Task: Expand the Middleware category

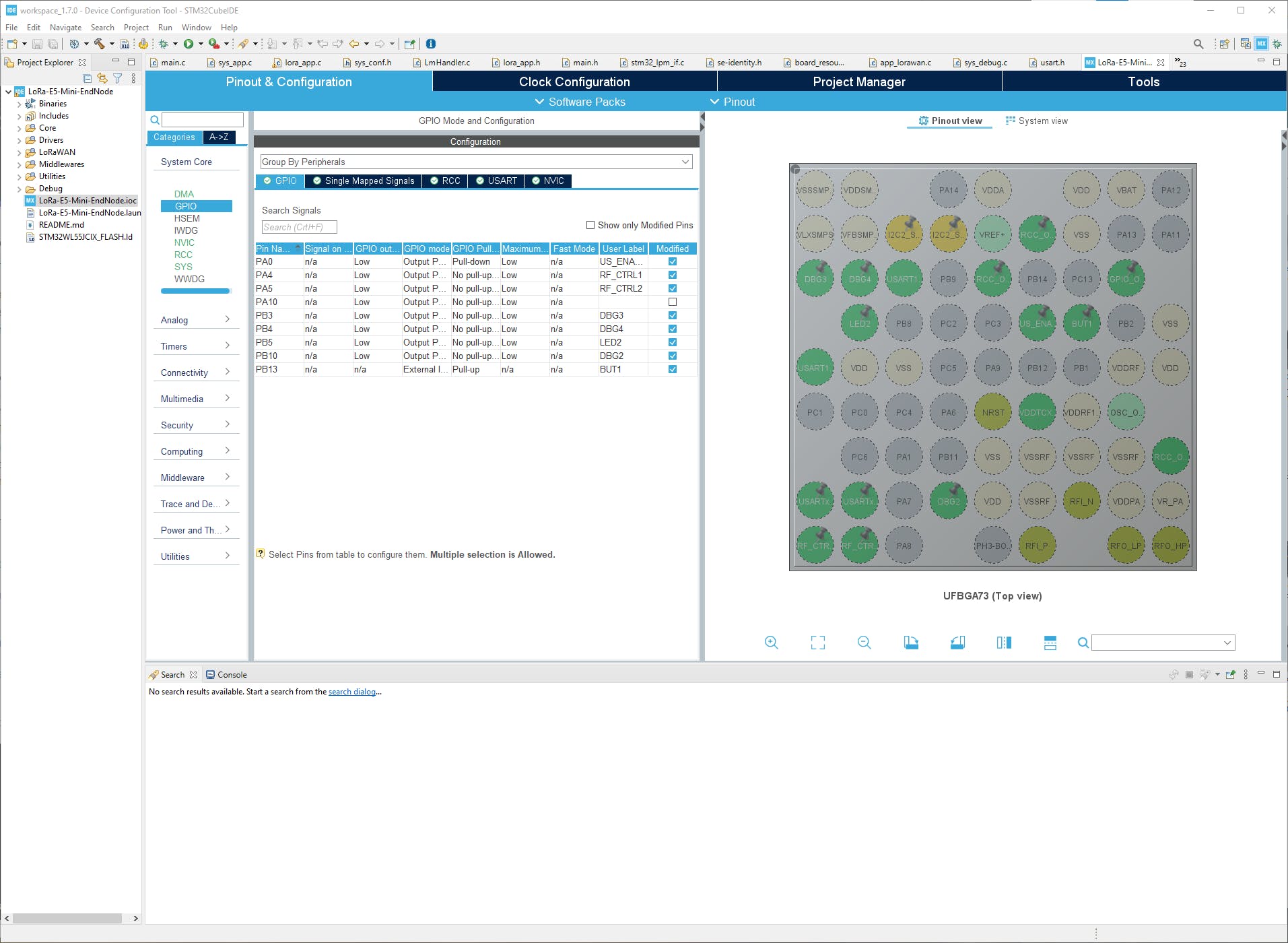Action: point(196,478)
